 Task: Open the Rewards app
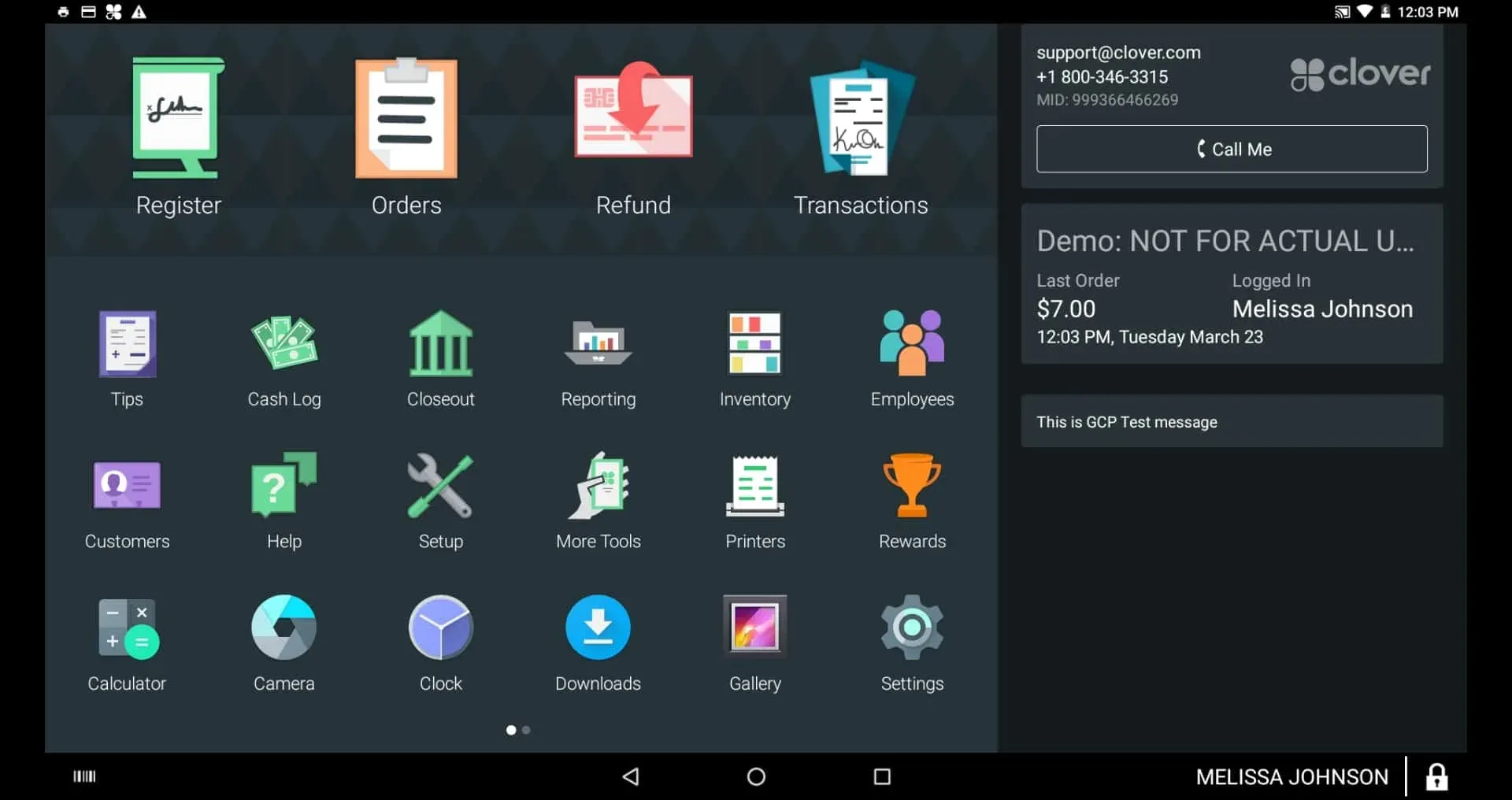pyautogui.click(x=912, y=502)
